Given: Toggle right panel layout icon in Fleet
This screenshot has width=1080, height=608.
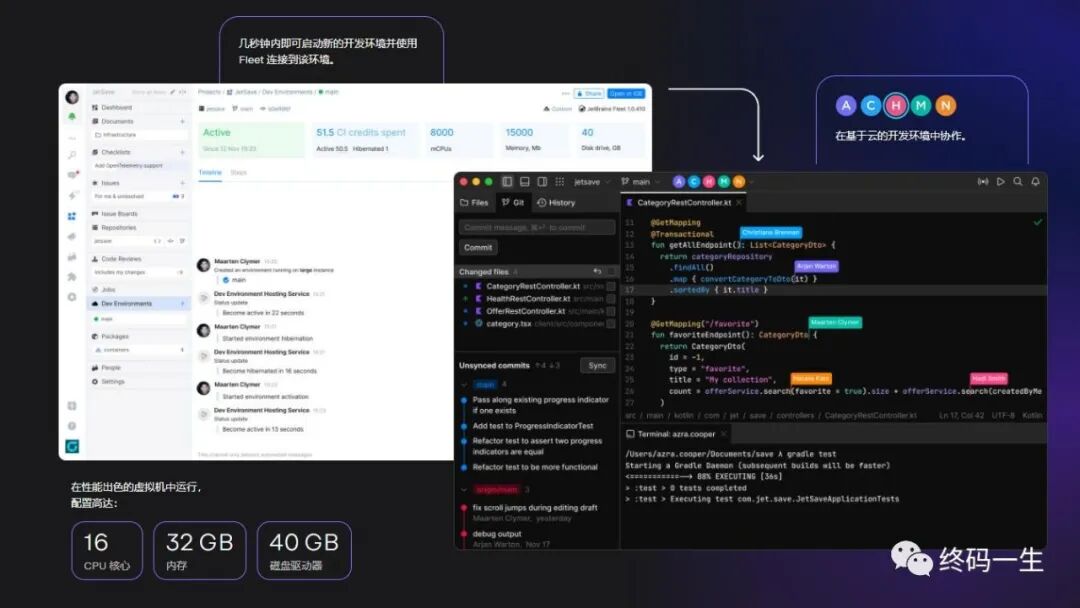Looking at the screenshot, I should pyautogui.click(x=542, y=182).
